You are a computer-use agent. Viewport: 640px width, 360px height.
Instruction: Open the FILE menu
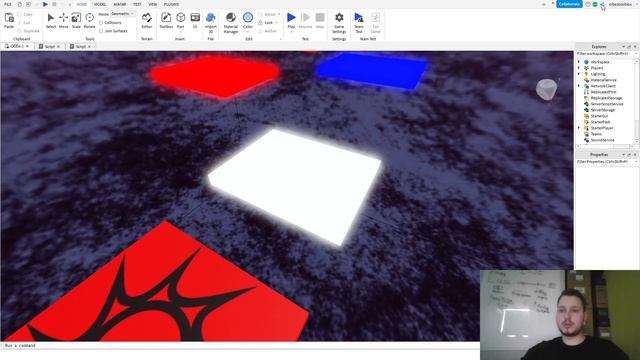pos(7,4)
